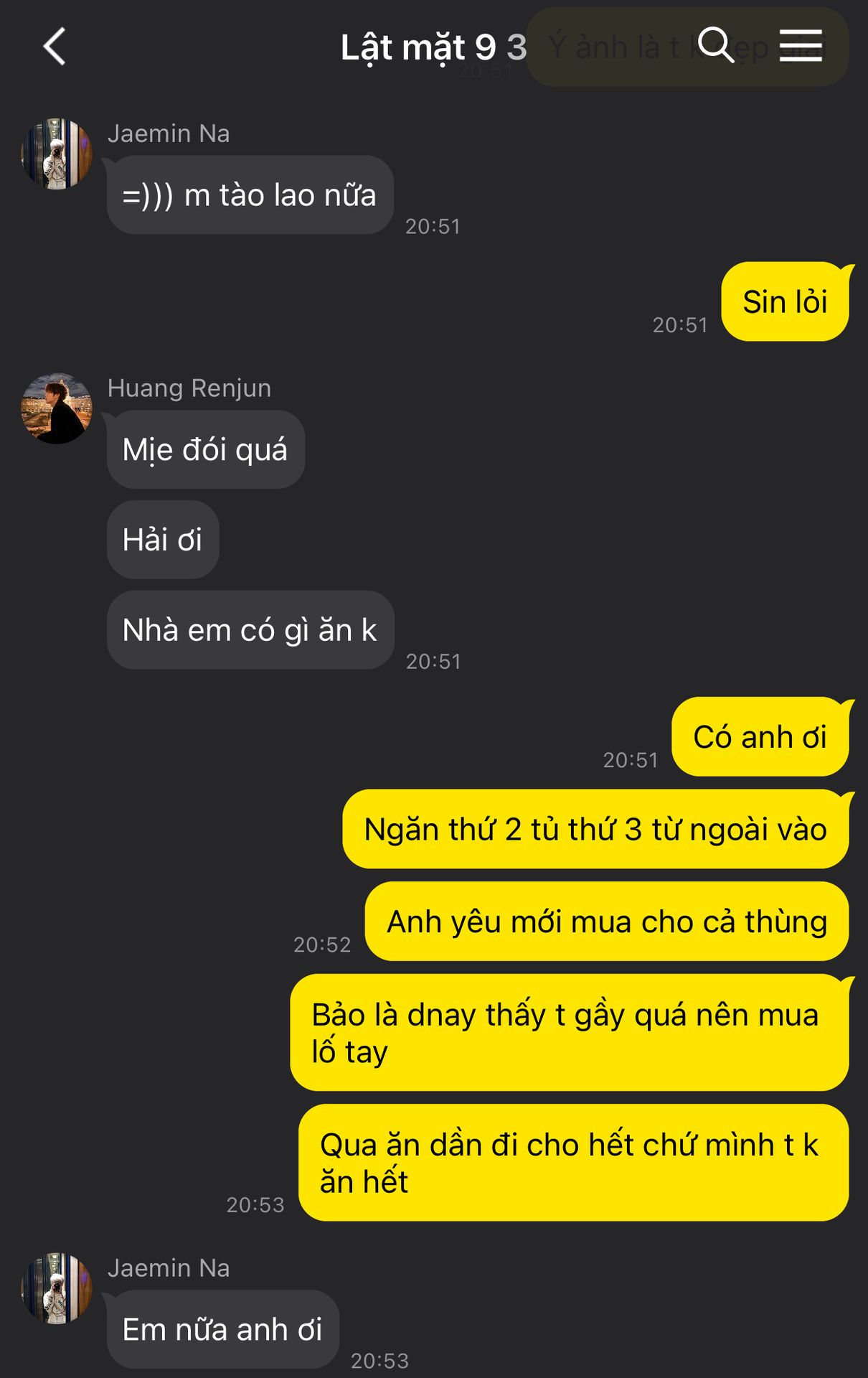Screen dimensions: 868x1378
Task: Tap the chat title 'Lật mặt 9'
Action: point(418,47)
